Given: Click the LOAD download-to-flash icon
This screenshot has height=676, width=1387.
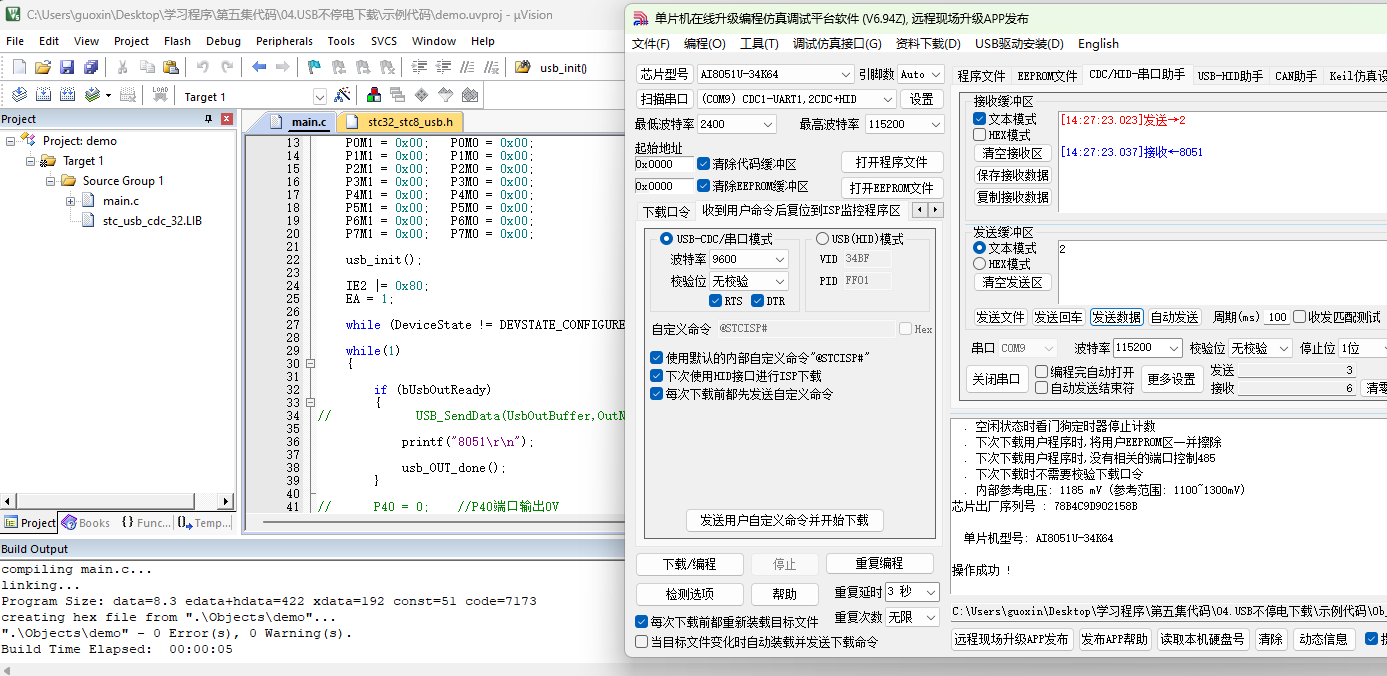Looking at the screenshot, I should coord(160,95).
